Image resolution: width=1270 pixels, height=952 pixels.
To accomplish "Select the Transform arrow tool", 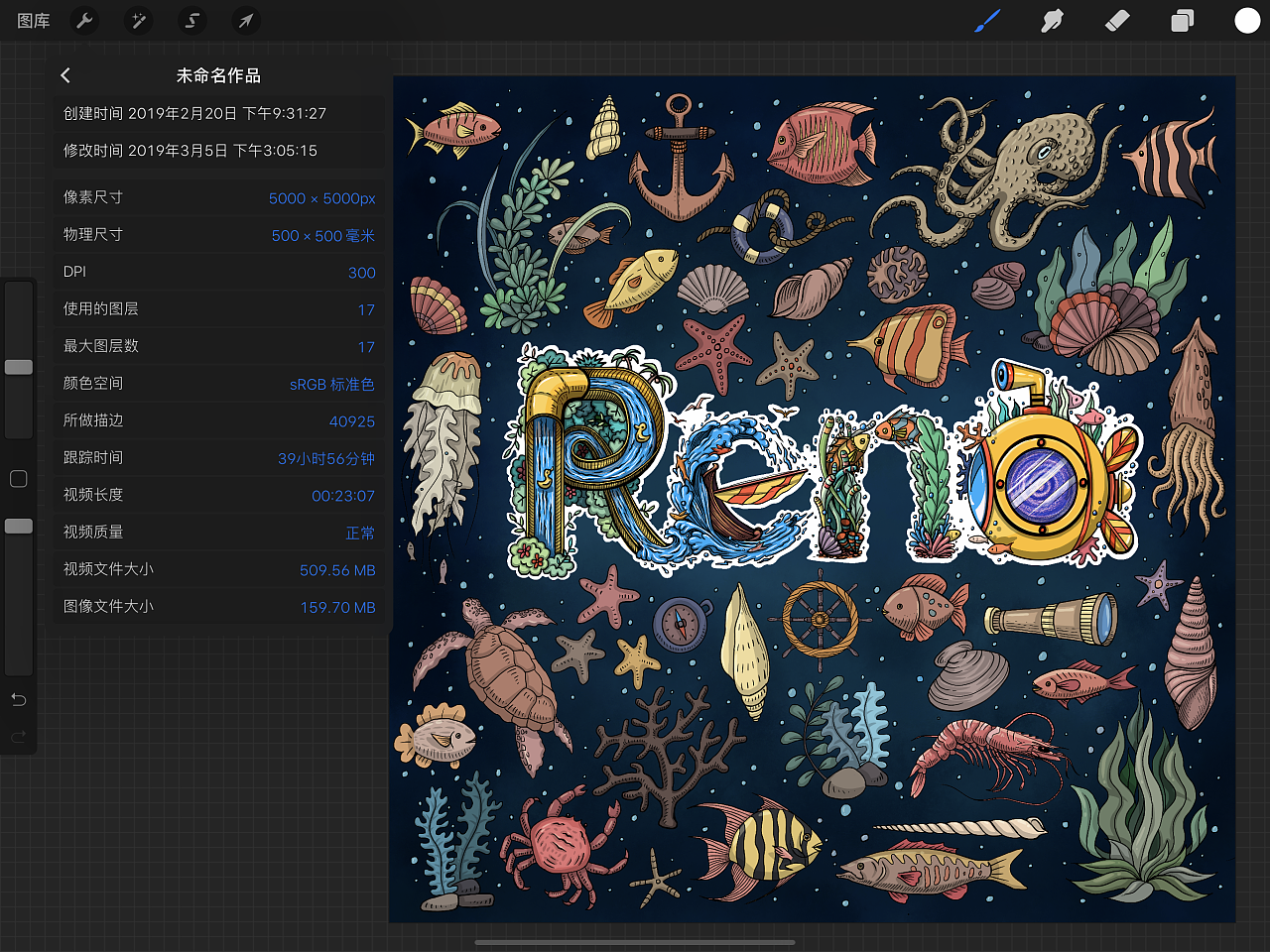I will click(245, 21).
